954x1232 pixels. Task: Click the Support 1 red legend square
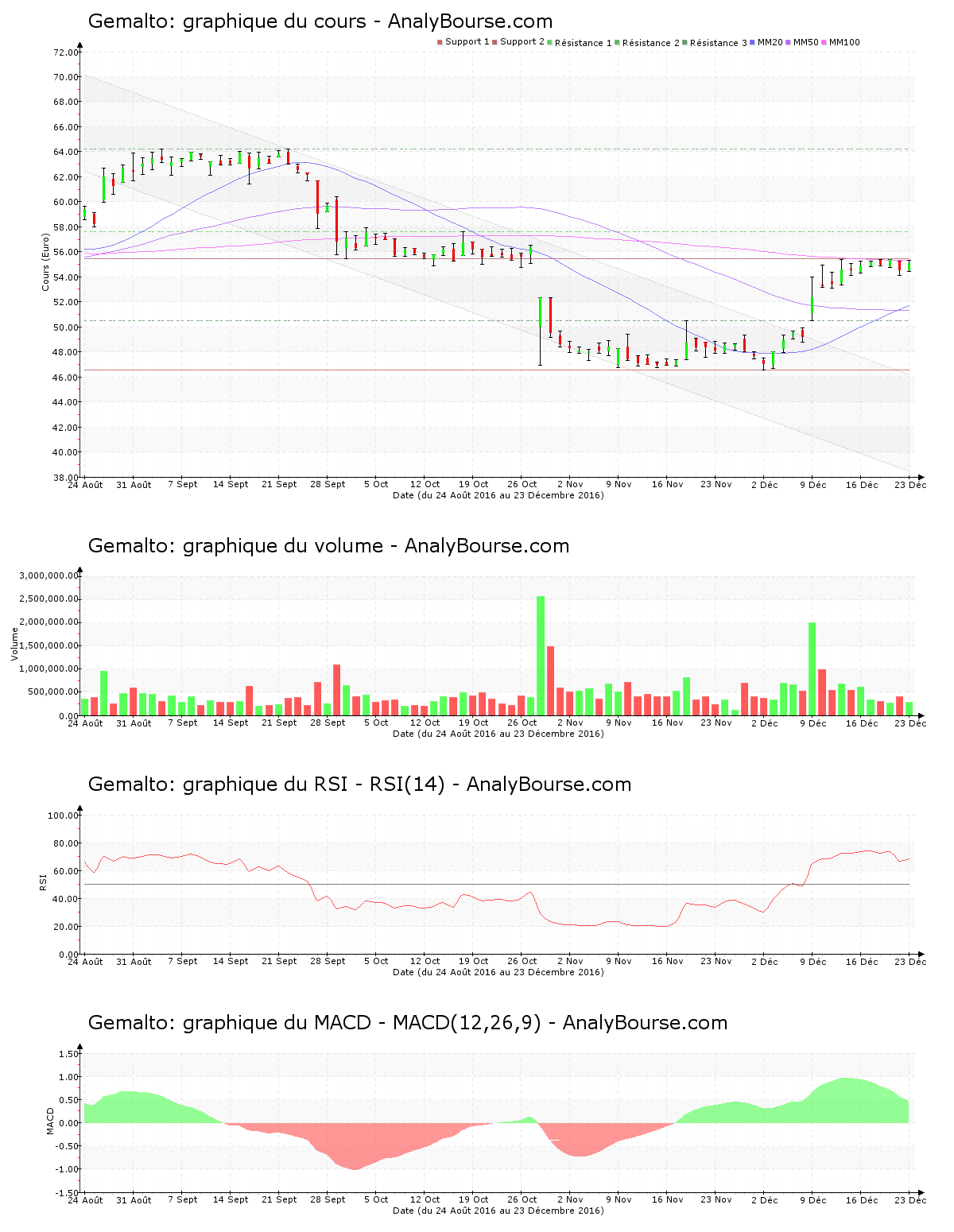[440, 42]
